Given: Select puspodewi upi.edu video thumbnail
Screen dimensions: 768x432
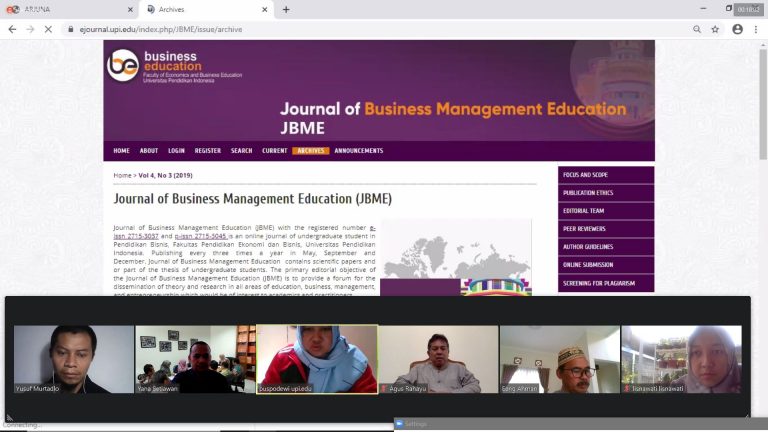Looking at the screenshot, I should [317, 359].
